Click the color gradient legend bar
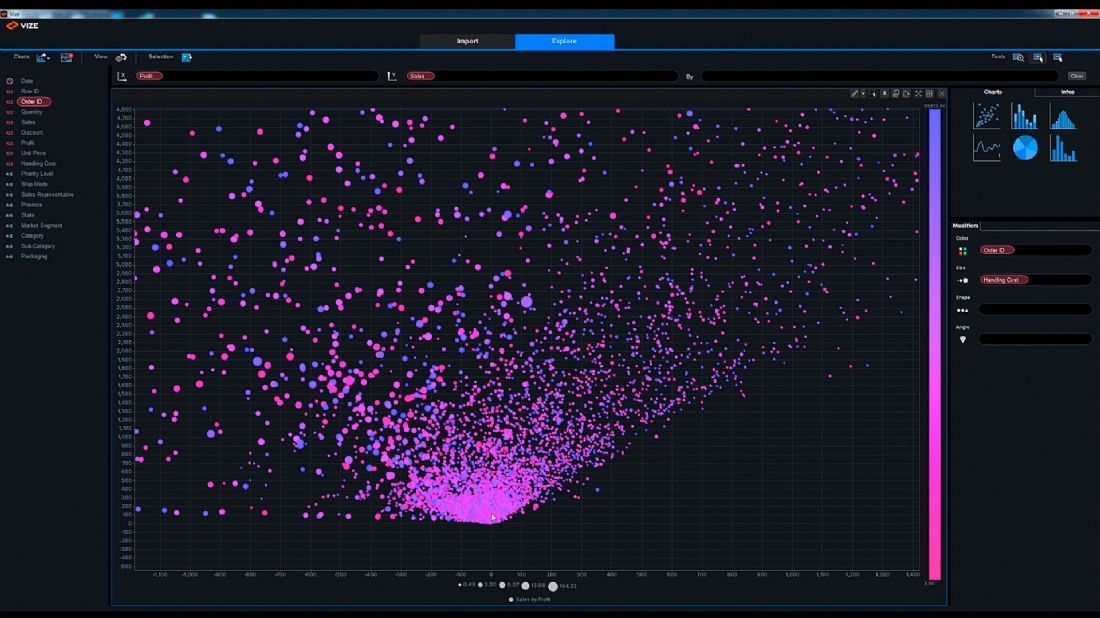1100x618 pixels. 934,344
